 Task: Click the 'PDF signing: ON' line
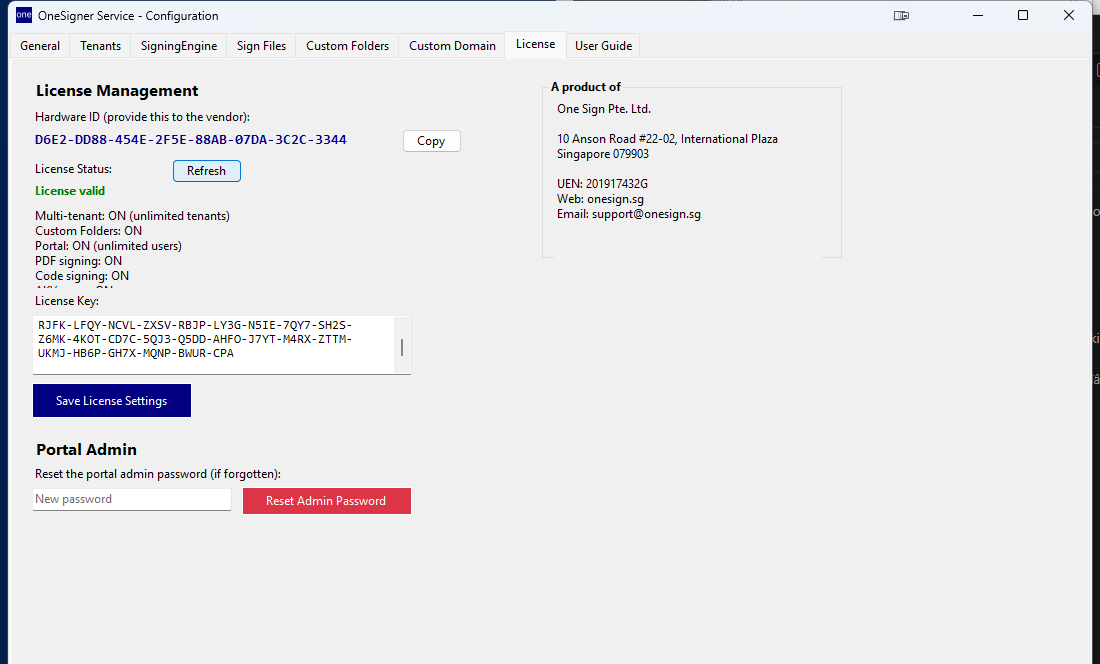point(79,261)
